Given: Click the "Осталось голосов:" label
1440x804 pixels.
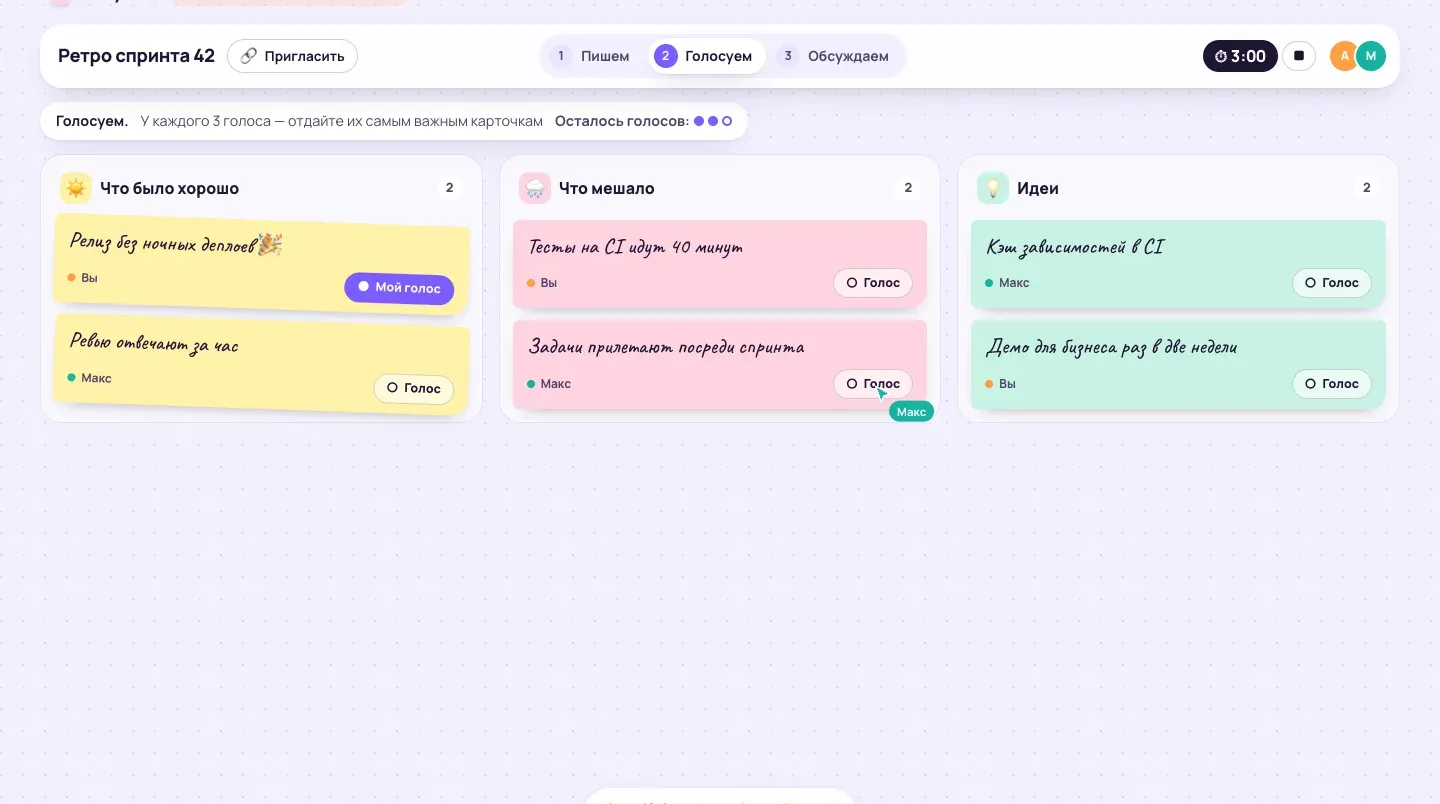Looking at the screenshot, I should click(x=622, y=121).
